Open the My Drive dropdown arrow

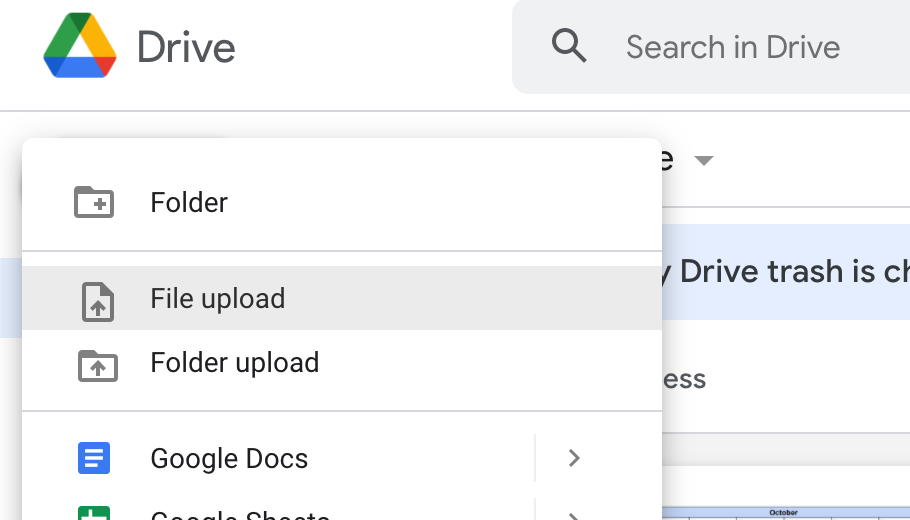pos(703,161)
